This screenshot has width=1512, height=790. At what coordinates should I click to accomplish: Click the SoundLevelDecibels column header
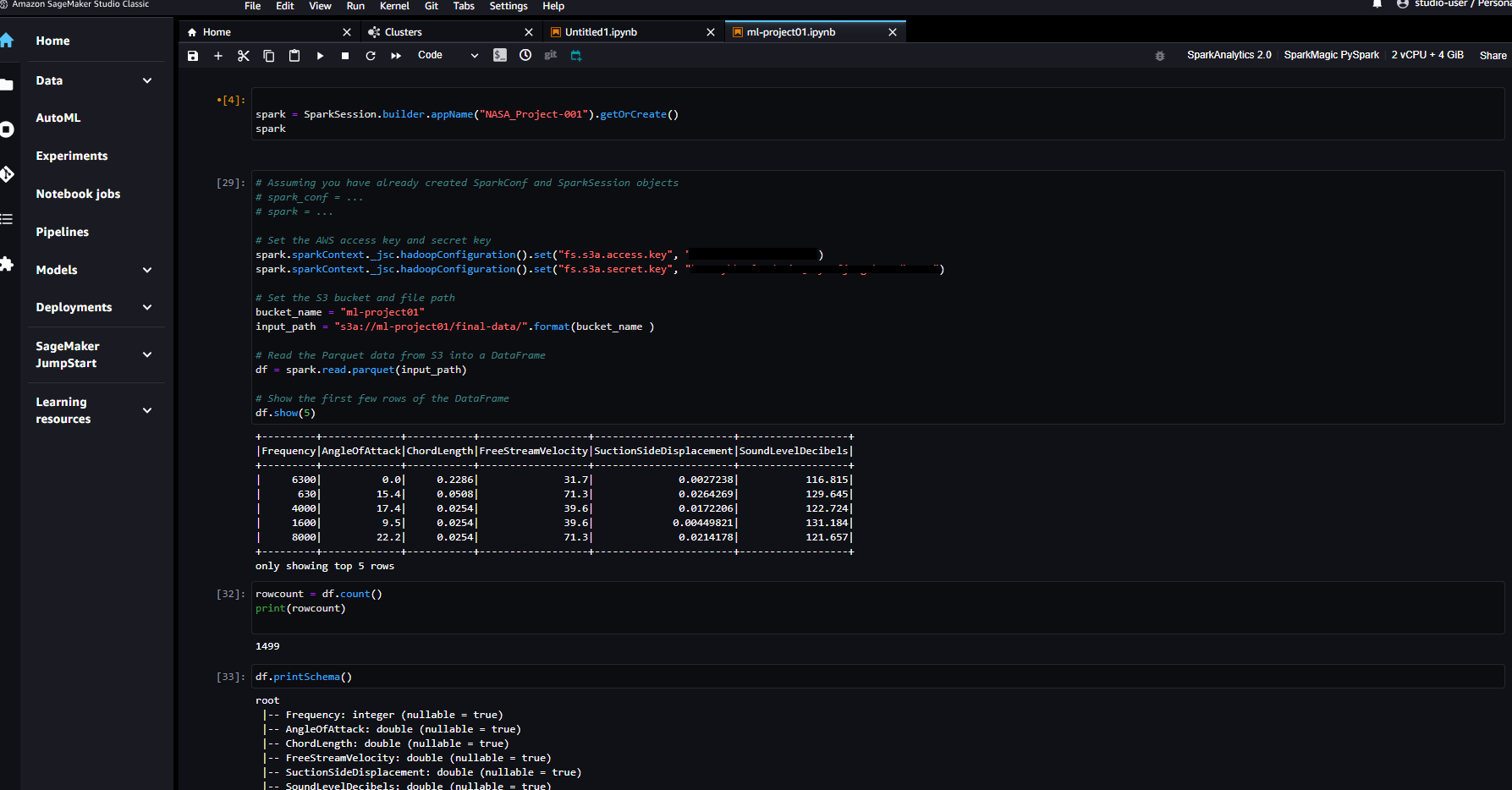coord(793,451)
